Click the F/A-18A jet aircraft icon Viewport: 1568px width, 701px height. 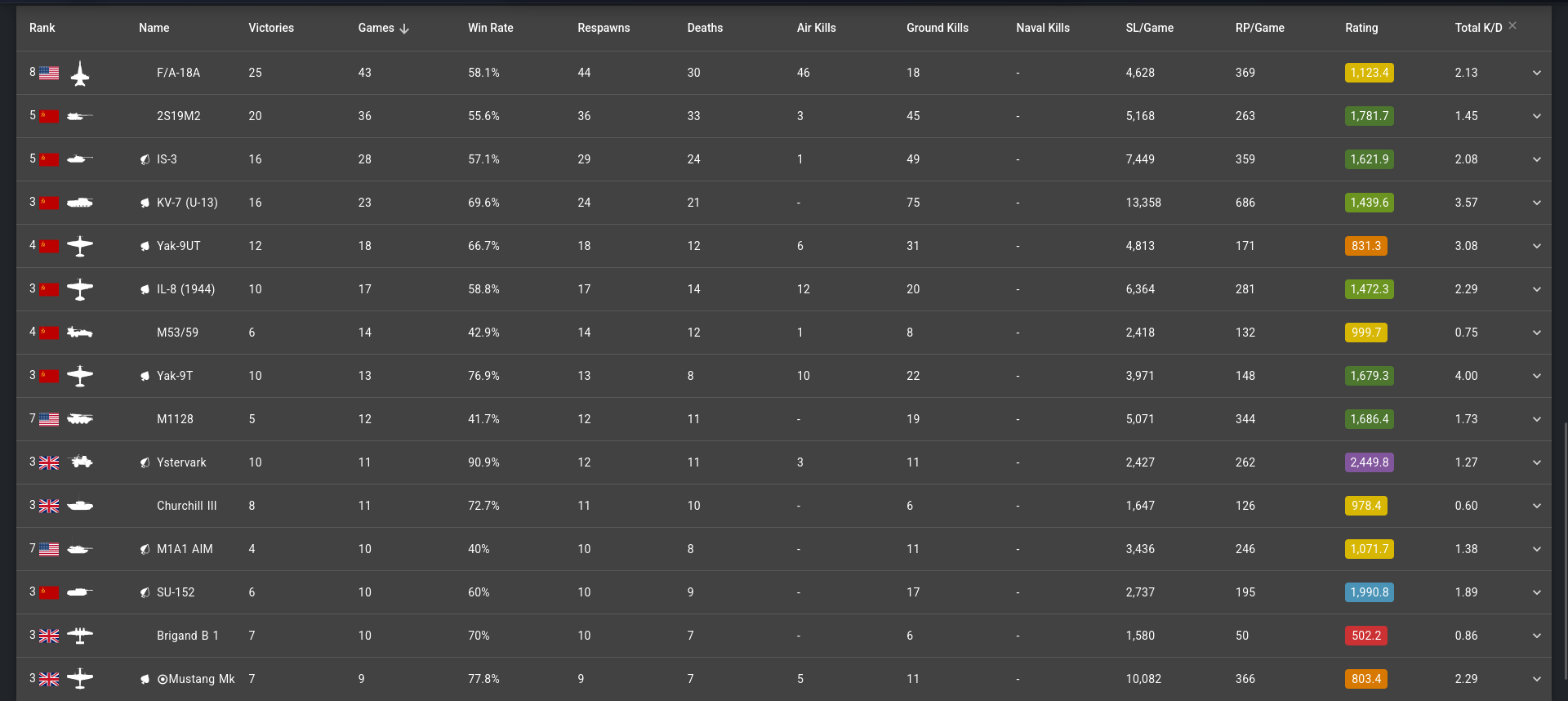80,74
